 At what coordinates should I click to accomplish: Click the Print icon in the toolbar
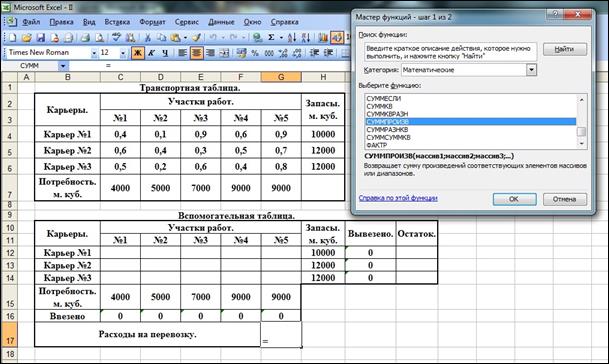pos(85,38)
